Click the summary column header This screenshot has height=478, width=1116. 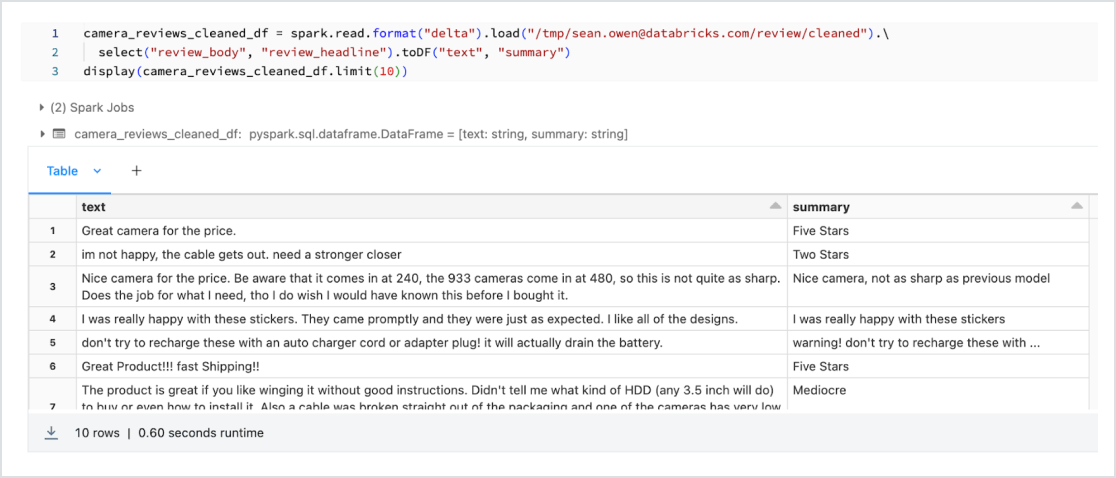click(x=821, y=207)
